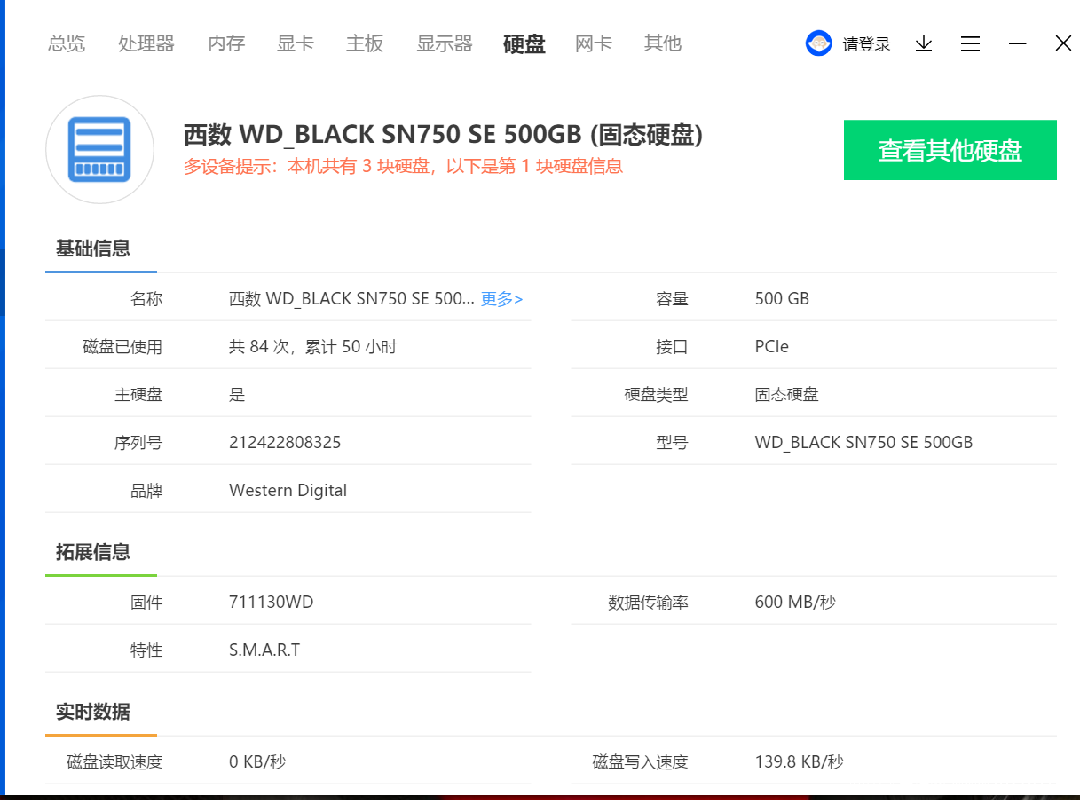
Task: Click the disk usage 共 84 次 value
Action: 312,347
